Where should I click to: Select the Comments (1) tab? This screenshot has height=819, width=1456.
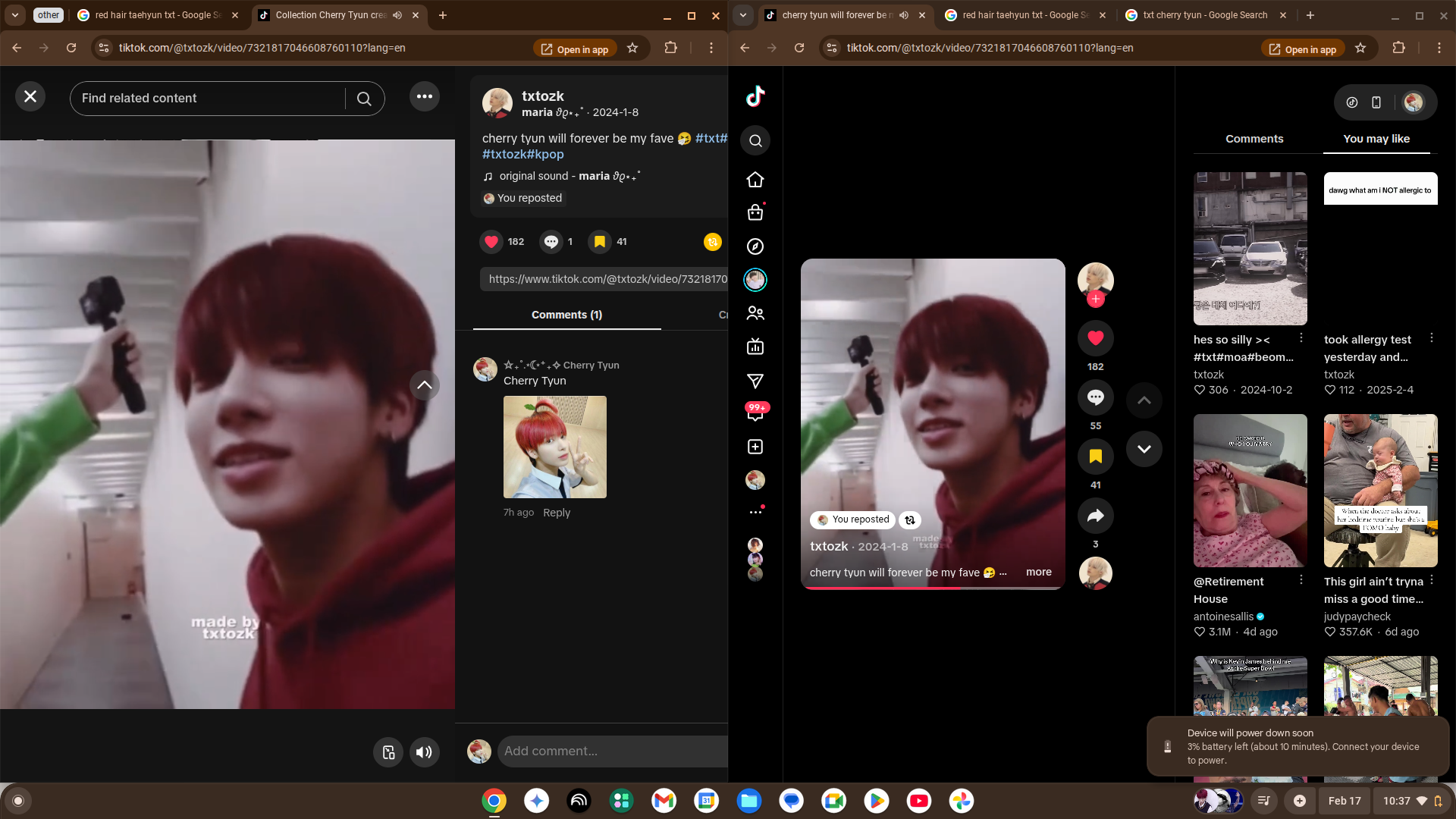tap(566, 315)
